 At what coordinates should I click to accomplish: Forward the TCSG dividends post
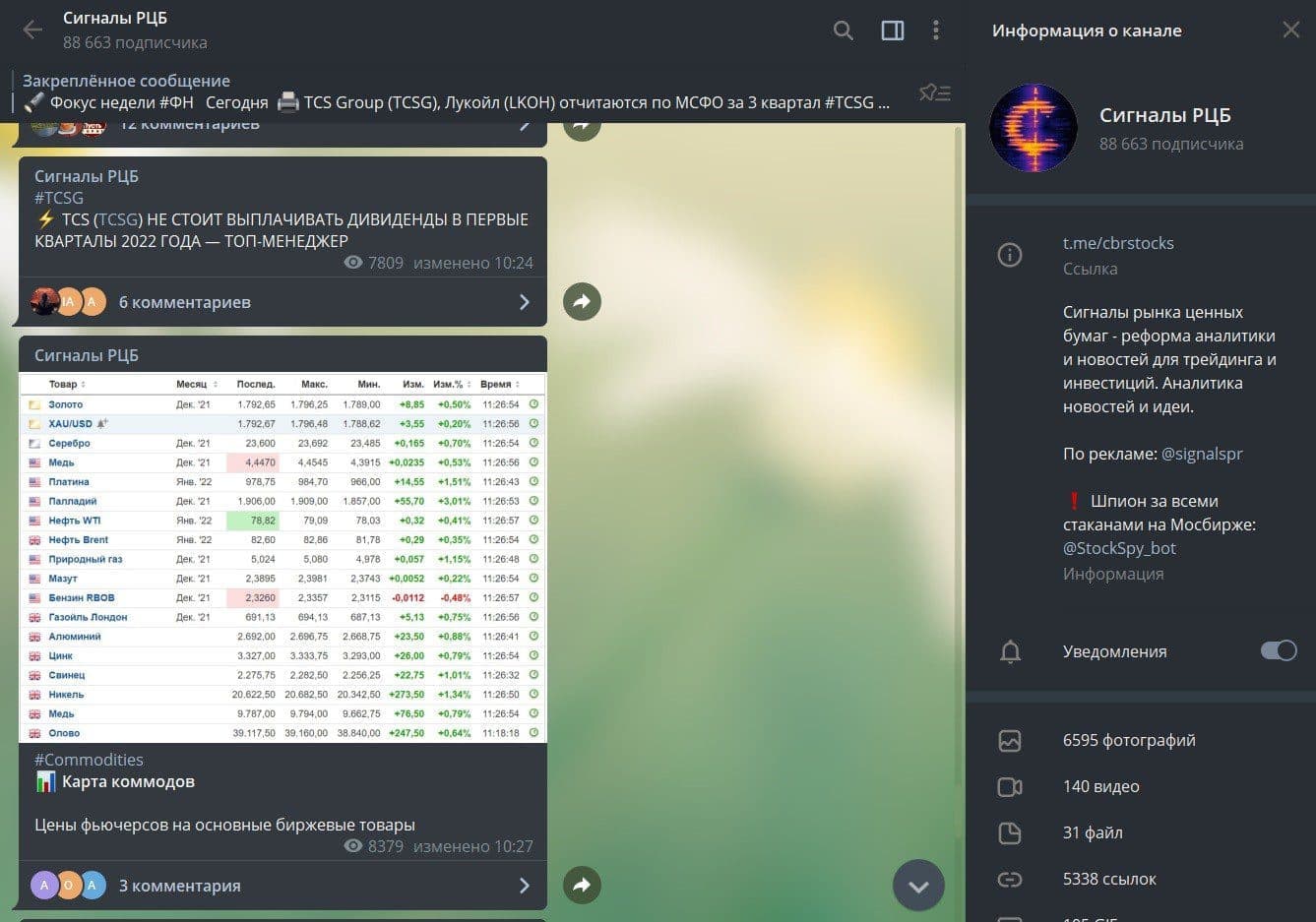[582, 301]
